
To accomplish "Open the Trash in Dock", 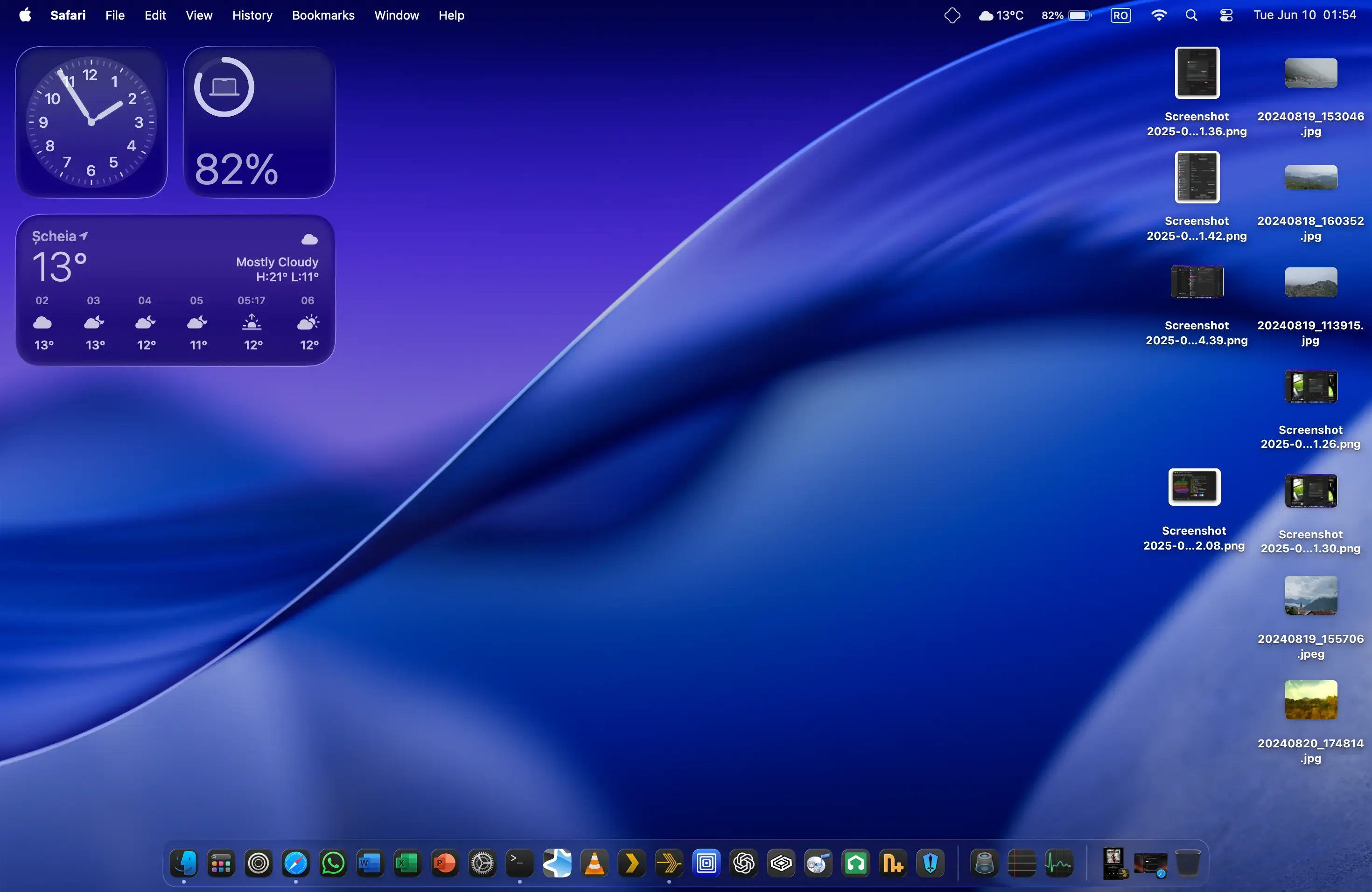I will pyautogui.click(x=1188, y=863).
